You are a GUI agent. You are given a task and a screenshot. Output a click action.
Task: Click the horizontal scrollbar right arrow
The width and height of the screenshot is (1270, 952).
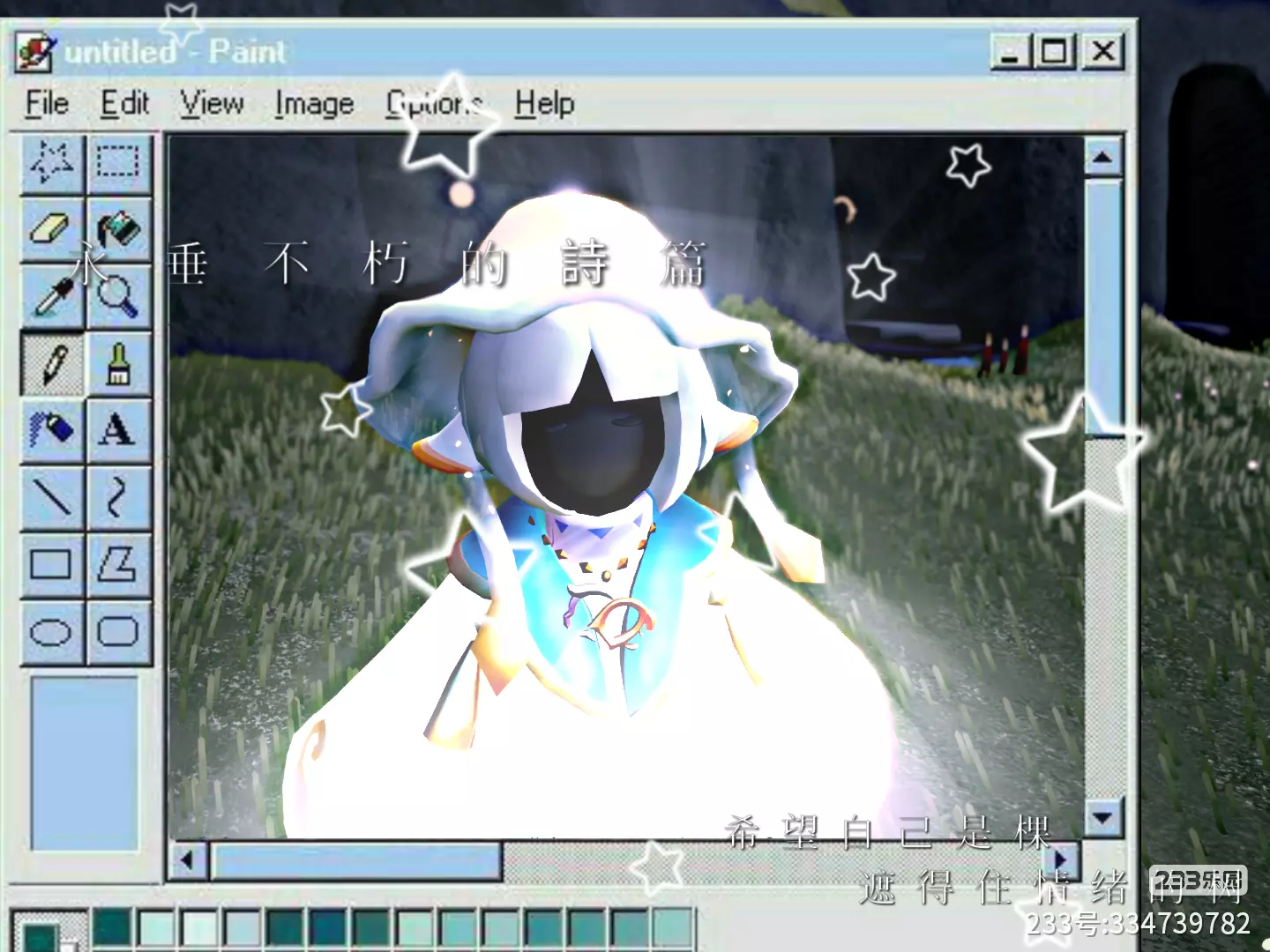pyautogui.click(x=1063, y=860)
